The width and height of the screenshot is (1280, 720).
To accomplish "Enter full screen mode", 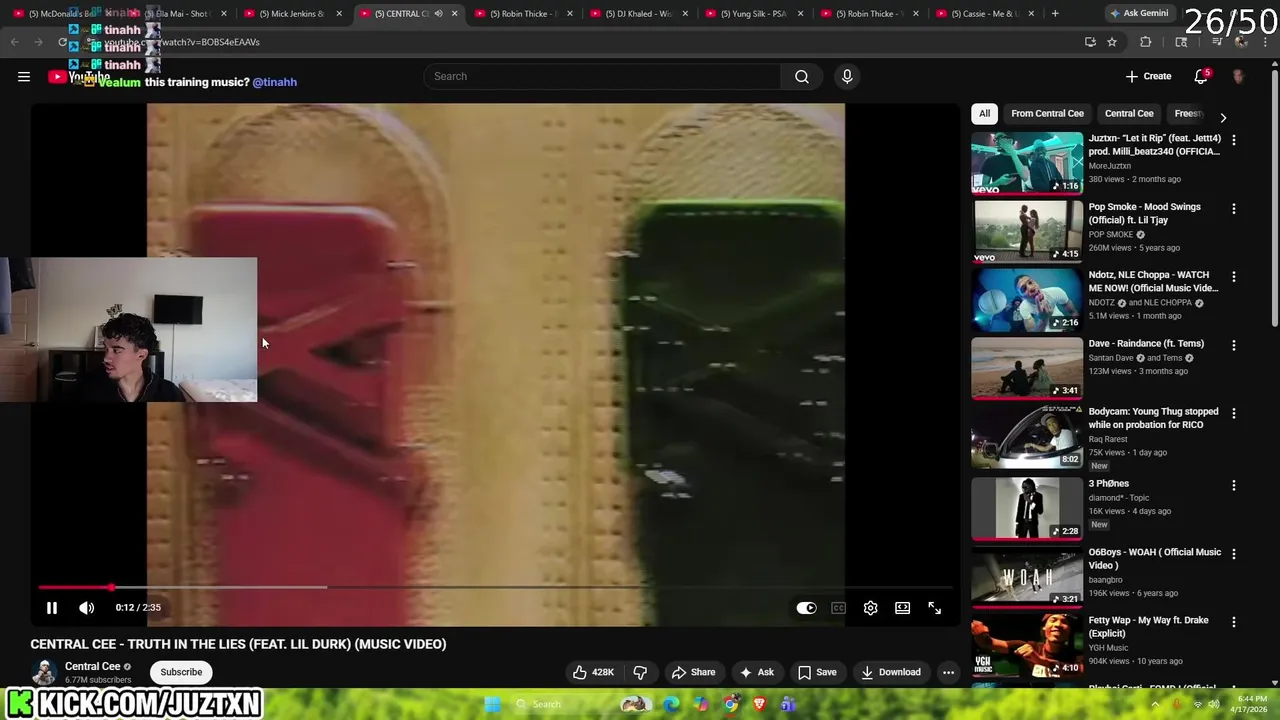I will coord(935,608).
